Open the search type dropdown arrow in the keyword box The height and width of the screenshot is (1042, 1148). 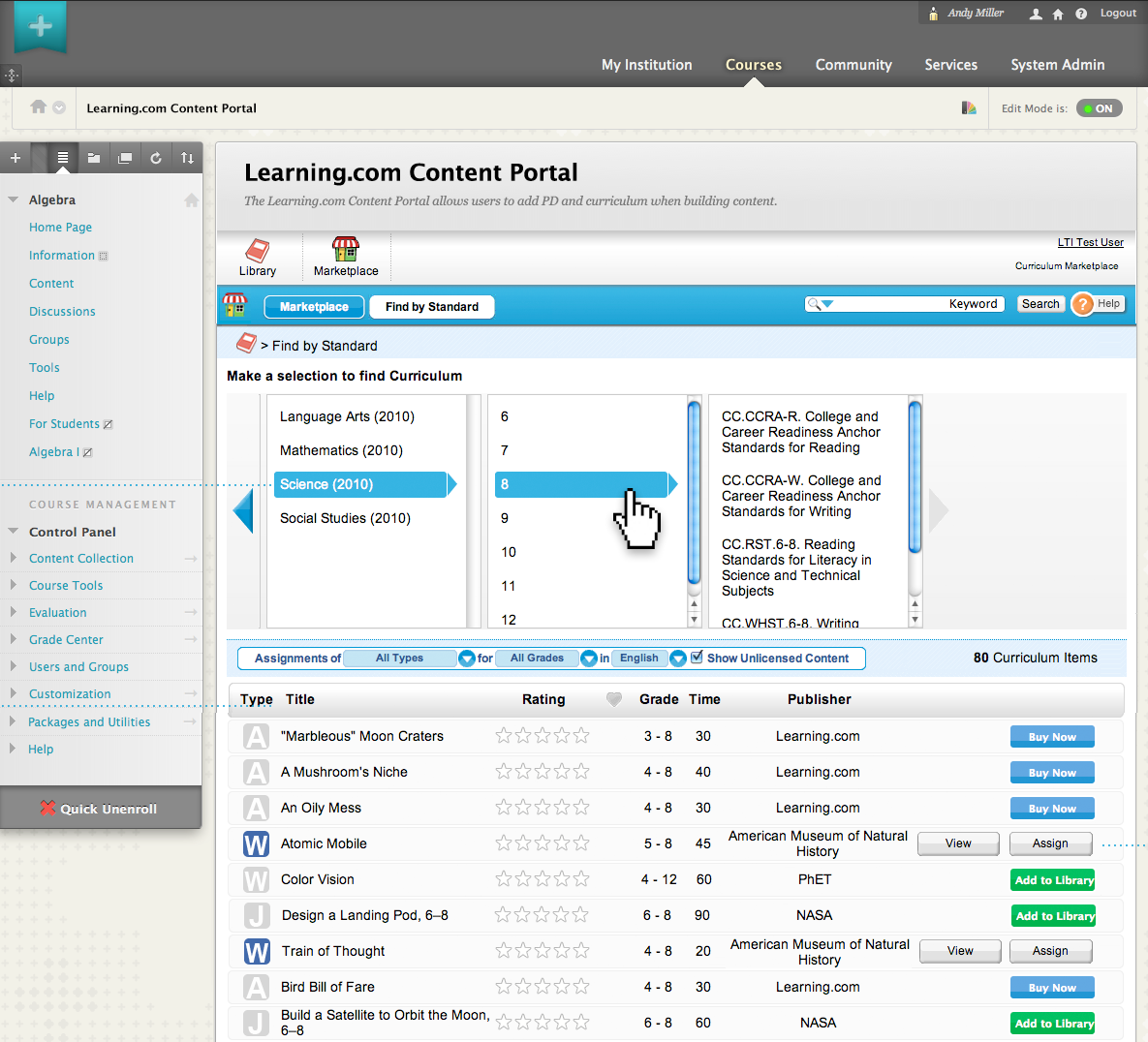coord(827,304)
